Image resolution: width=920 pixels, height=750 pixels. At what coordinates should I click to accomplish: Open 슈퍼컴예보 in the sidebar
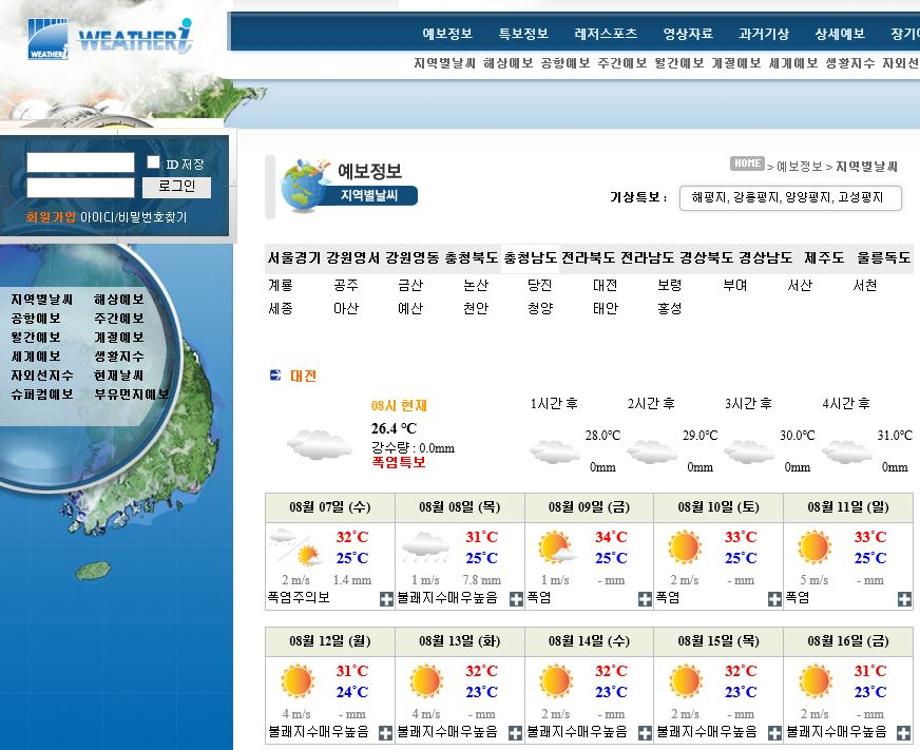[x=42, y=394]
